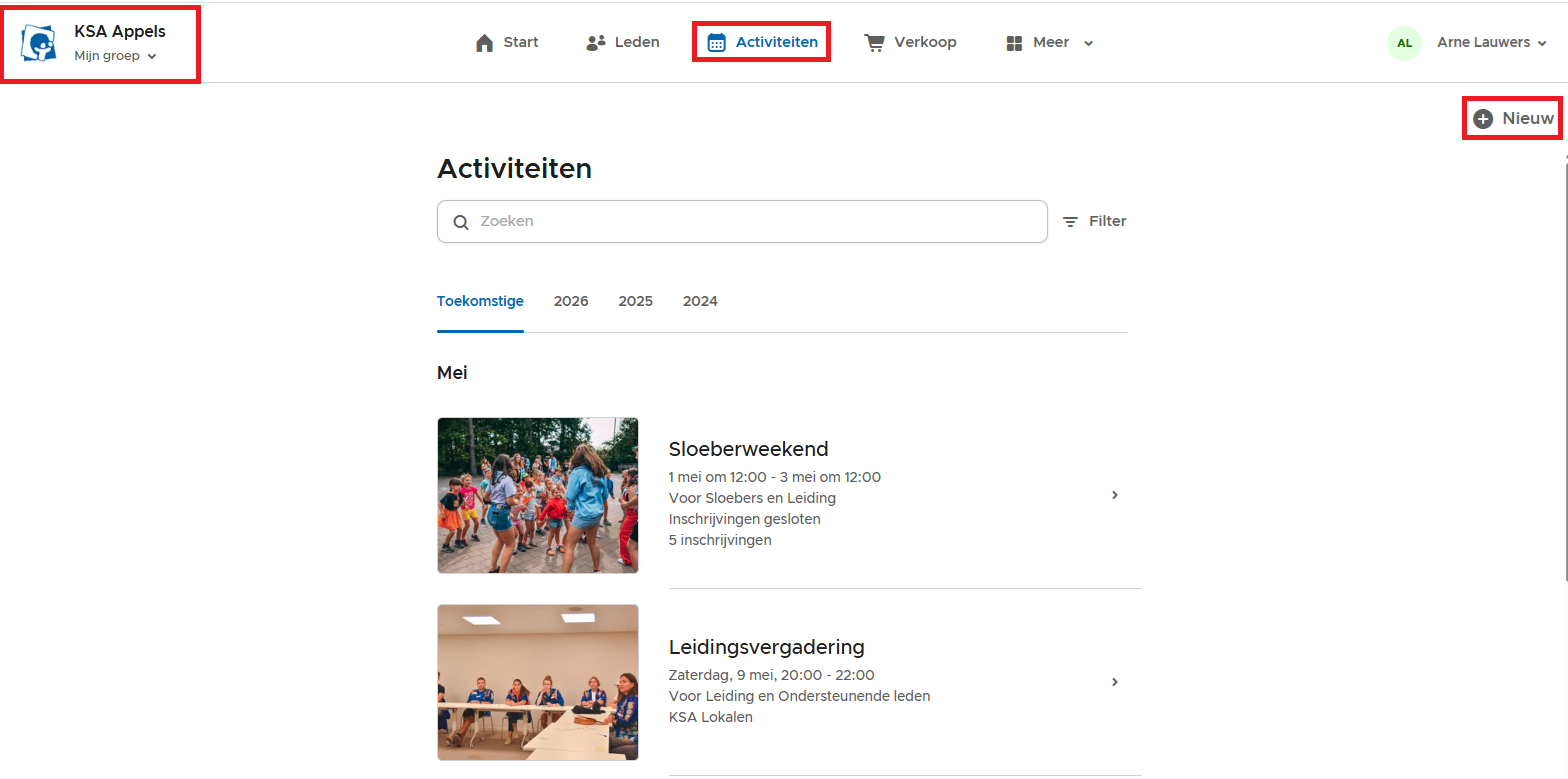Click the Start home icon
Viewport: 1568px width, 779px height.
[485, 43]
